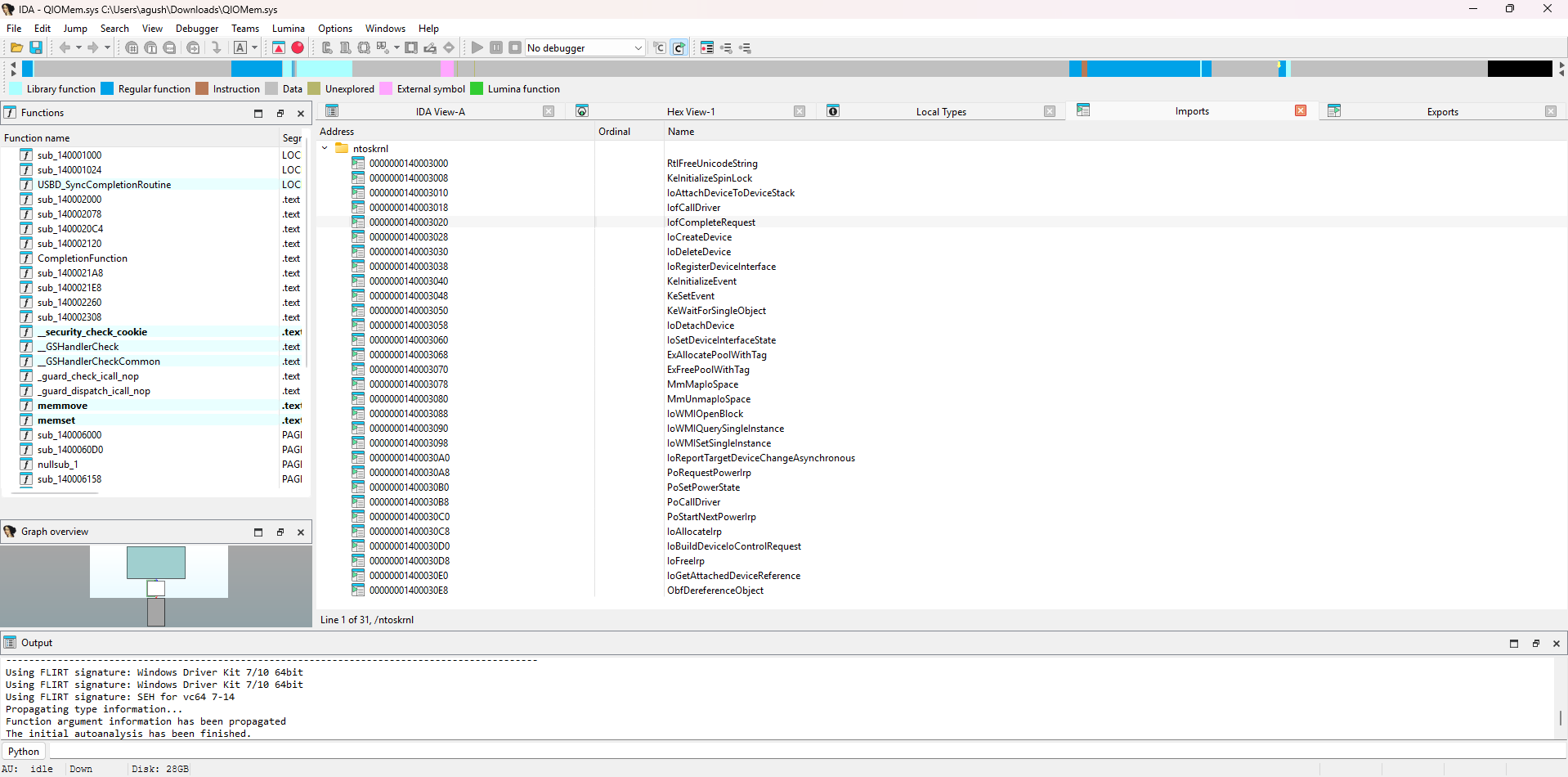The width and height of the screenshot is (1568, 777).
Task: Open the Debugger menu
Action: tap(197, 29)
